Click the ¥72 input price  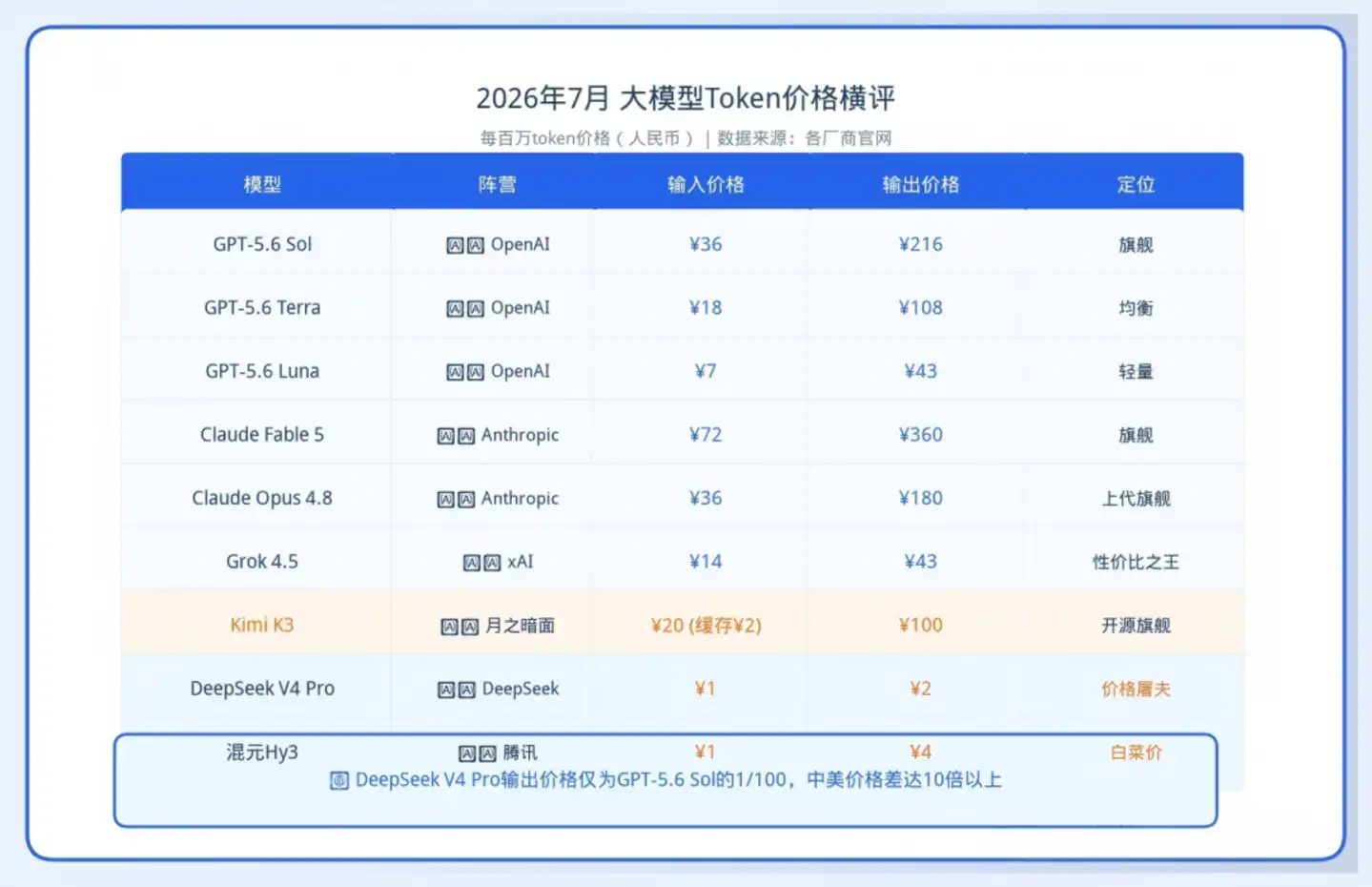706,434
